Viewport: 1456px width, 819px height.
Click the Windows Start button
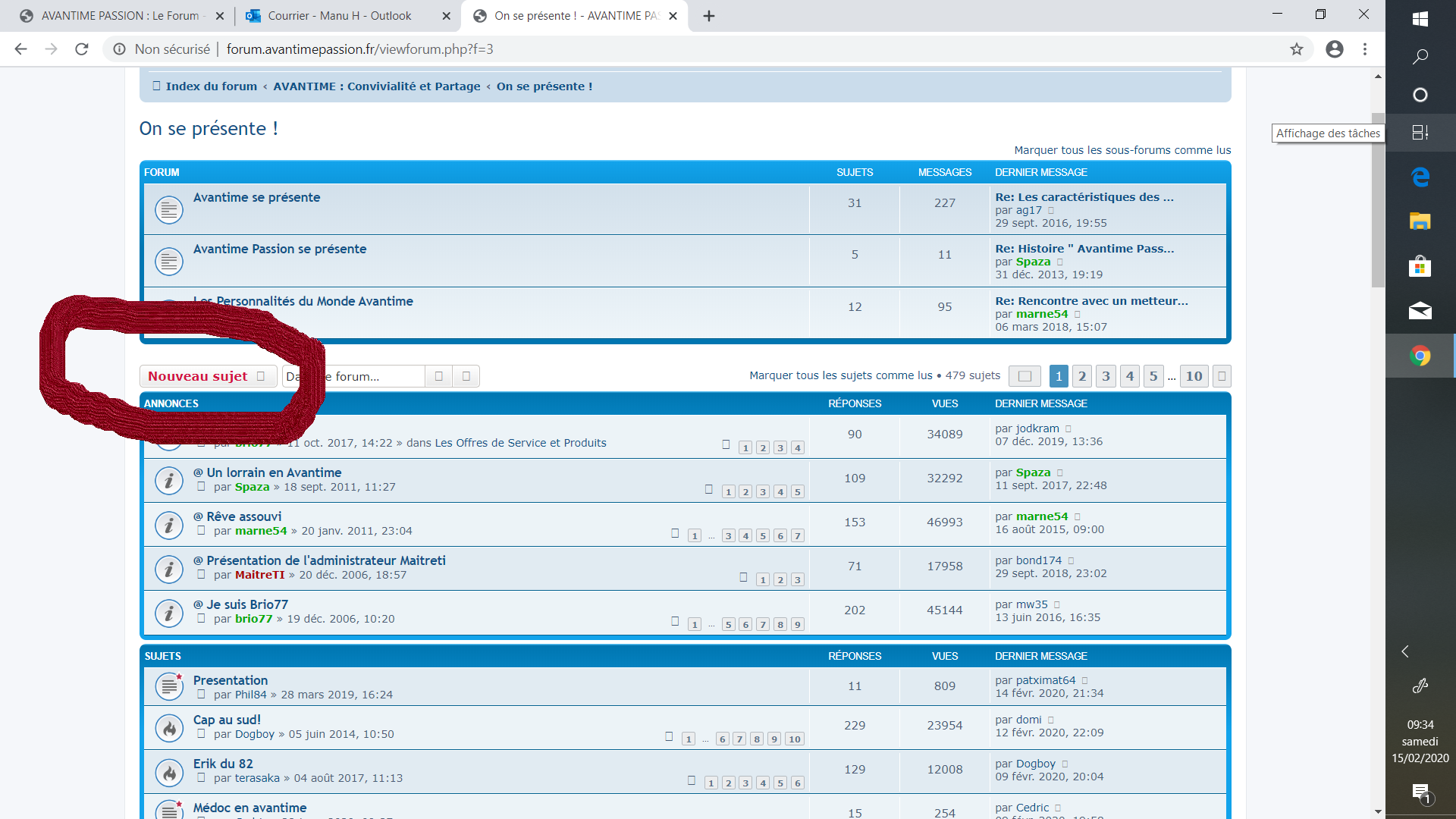coord(1420,19)
